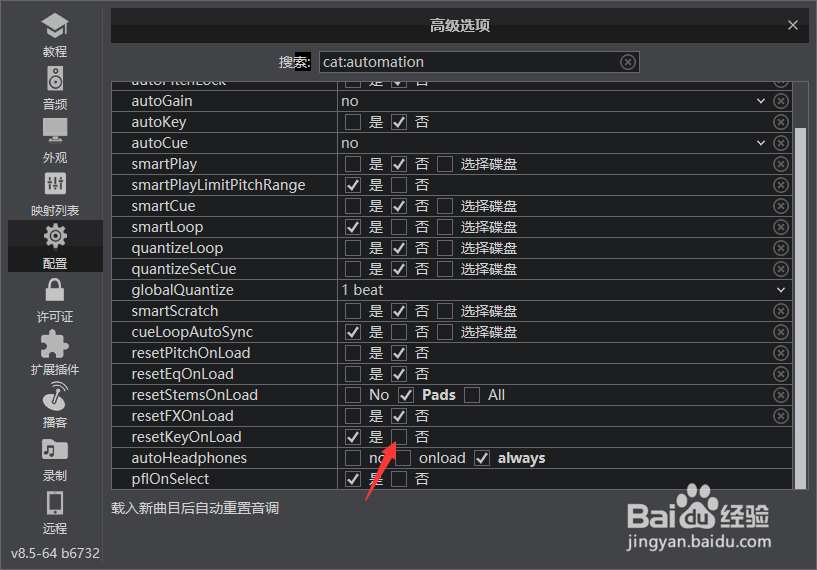Open the 映射列表 mapping icon
This screenshot has height=570, width=817.
tap(55, 183)
